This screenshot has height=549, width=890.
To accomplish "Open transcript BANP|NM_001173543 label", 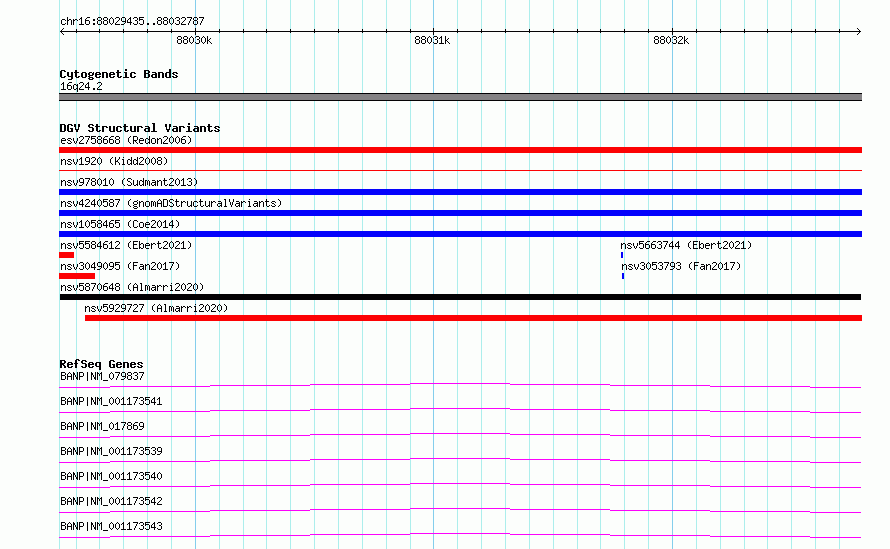I will pyautogui.click(x=111, y=526).
